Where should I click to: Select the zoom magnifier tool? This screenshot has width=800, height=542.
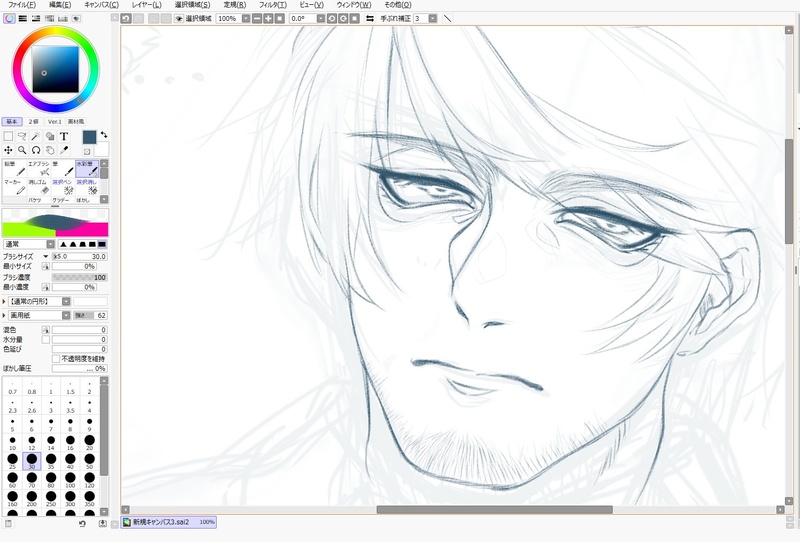click(x=22, y=150)
